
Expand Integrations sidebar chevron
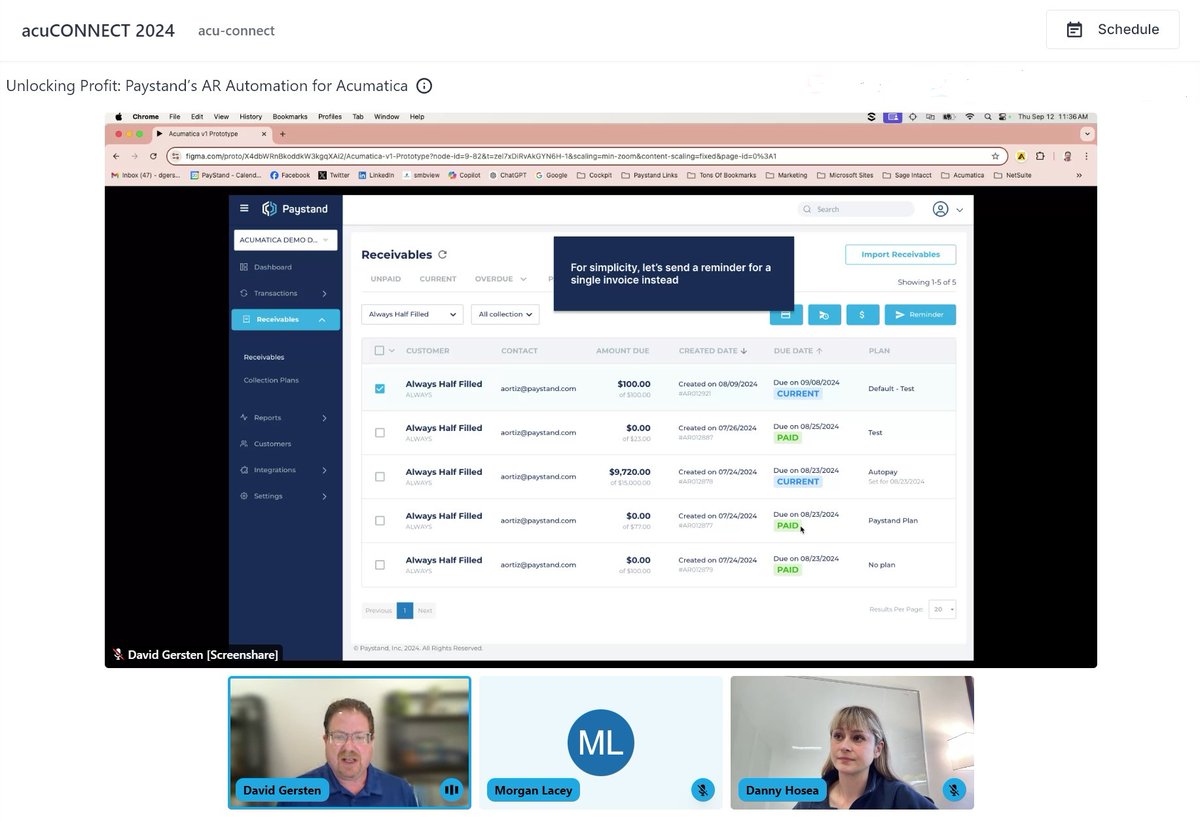[325, 470]
